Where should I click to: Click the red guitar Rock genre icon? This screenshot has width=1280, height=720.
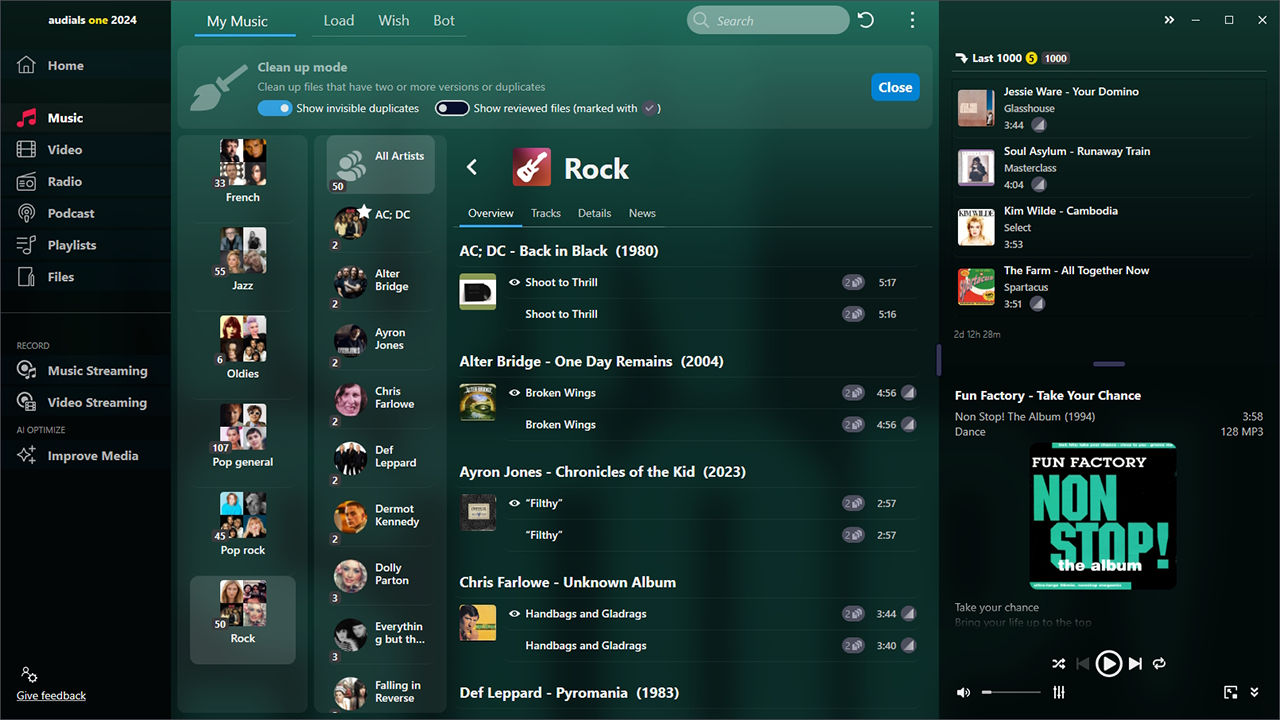[x=532, y=168]
